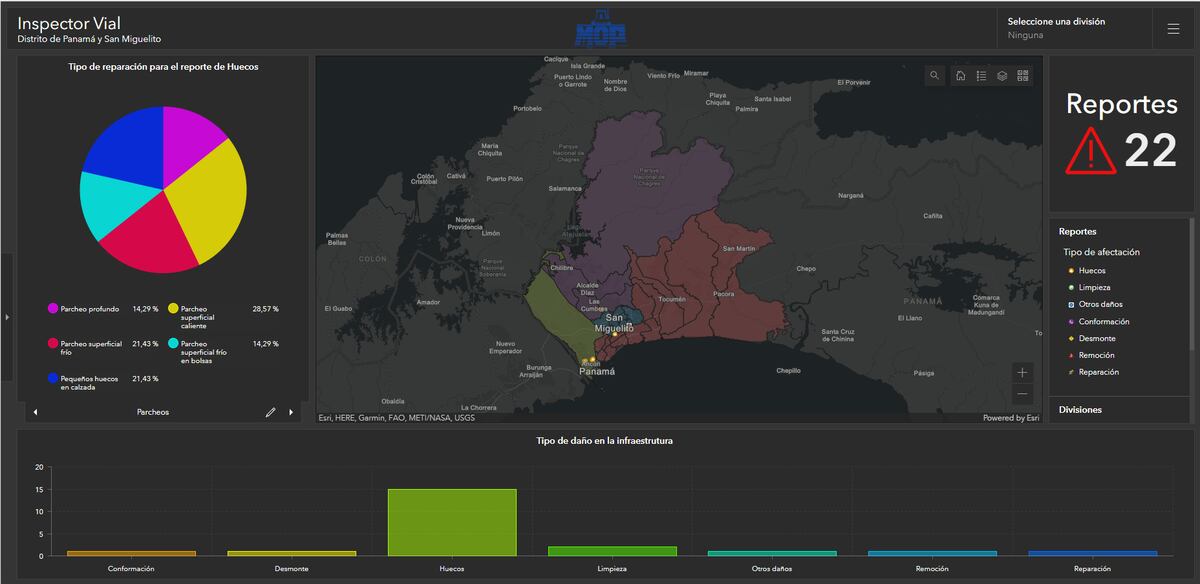
Task: Show the map legend list
Action: 981,76
